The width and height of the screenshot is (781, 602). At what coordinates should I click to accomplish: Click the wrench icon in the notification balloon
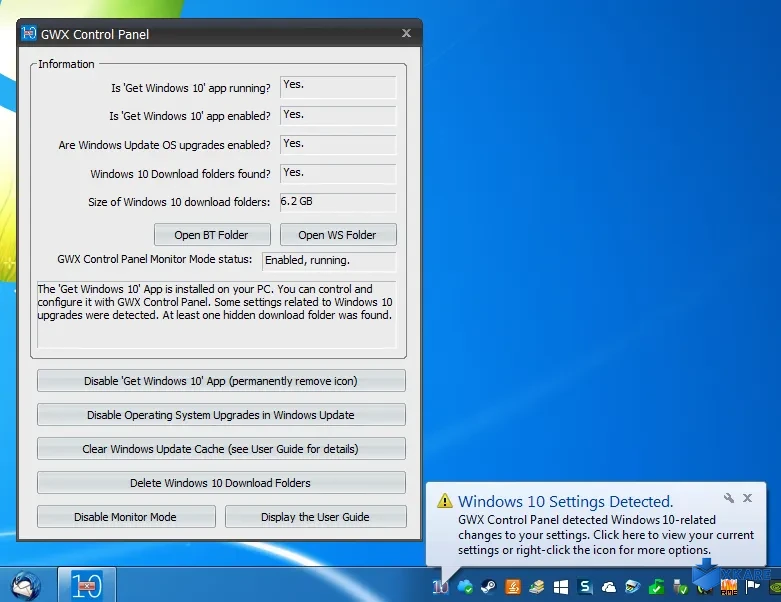729,498
